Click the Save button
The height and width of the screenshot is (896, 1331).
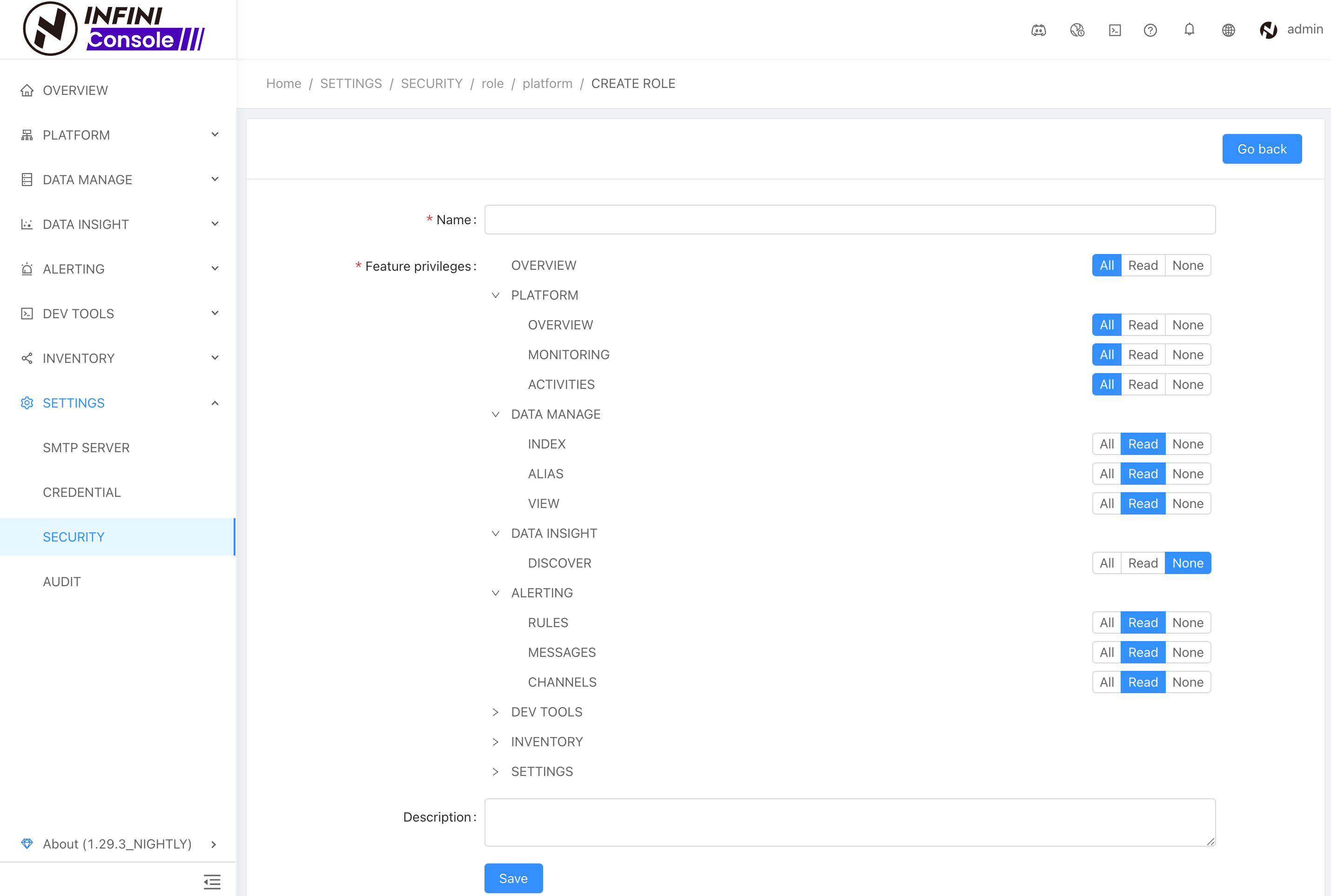[513, 878]
